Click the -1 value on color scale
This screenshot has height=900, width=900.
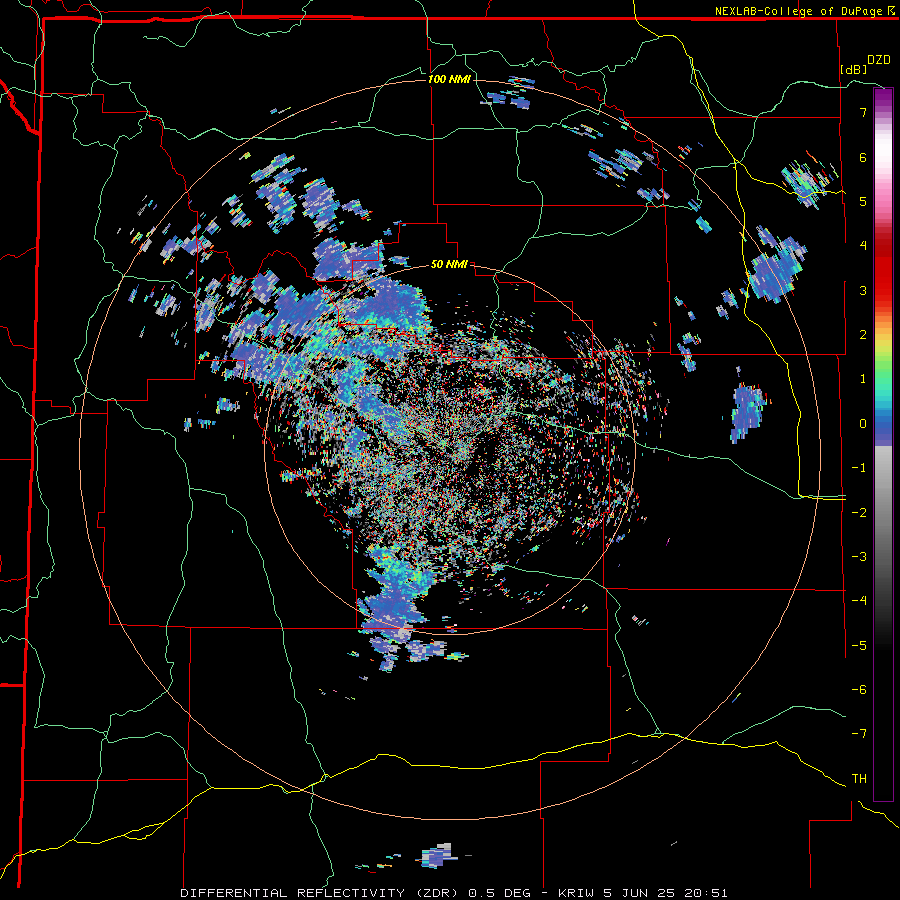click(x=859, y=468)
